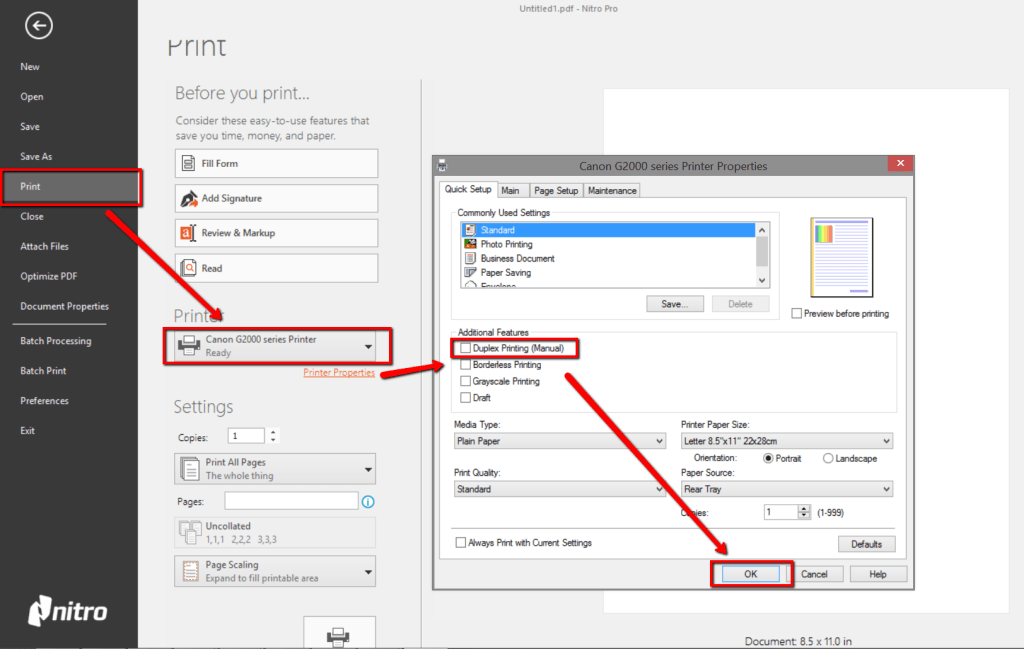Screen dimensions: 1024x649
Task: Click the Add Signature pen icon
Action: (189, 198)
